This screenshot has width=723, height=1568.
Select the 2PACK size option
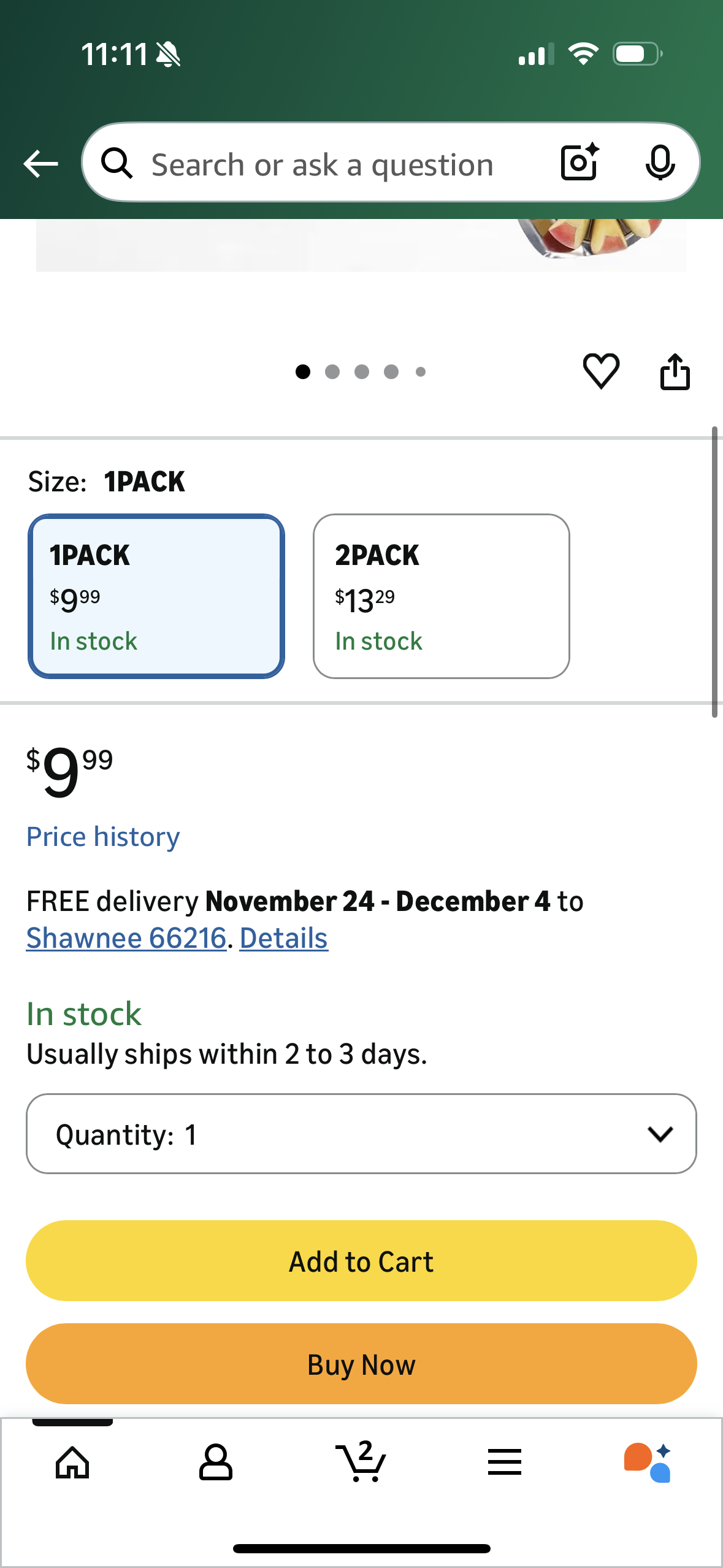click(441, 596)
